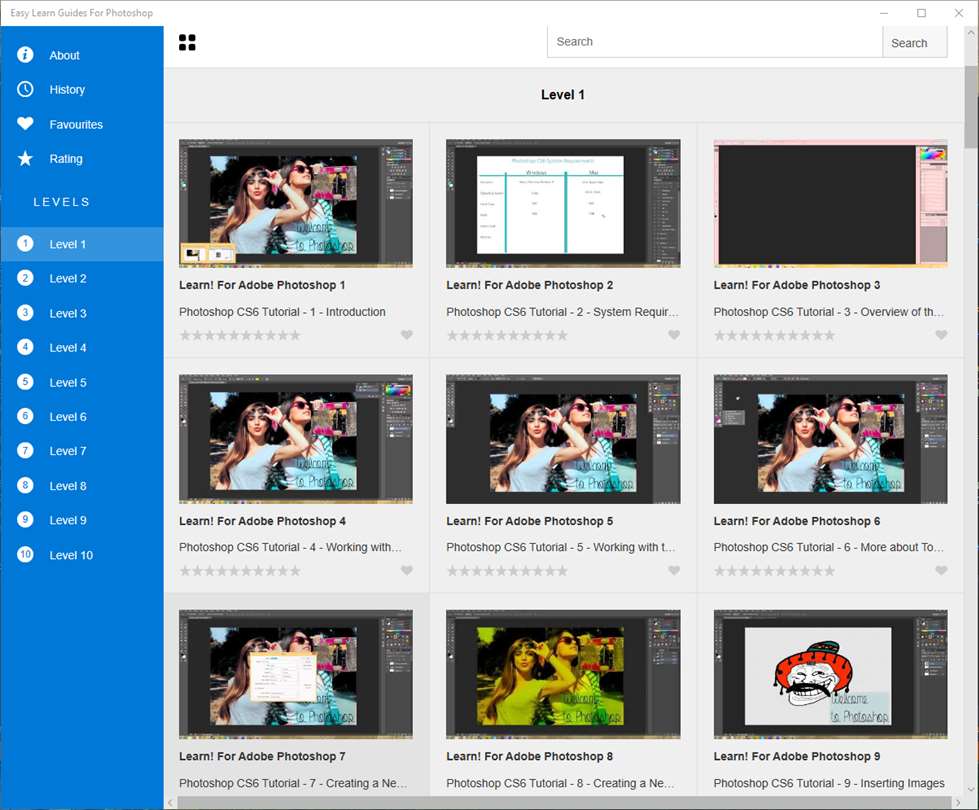Rate Photoshop 1 tutorial with the stars
Image resolution: width=979 pixels, height=810 pixels.
tap(240, 335)
